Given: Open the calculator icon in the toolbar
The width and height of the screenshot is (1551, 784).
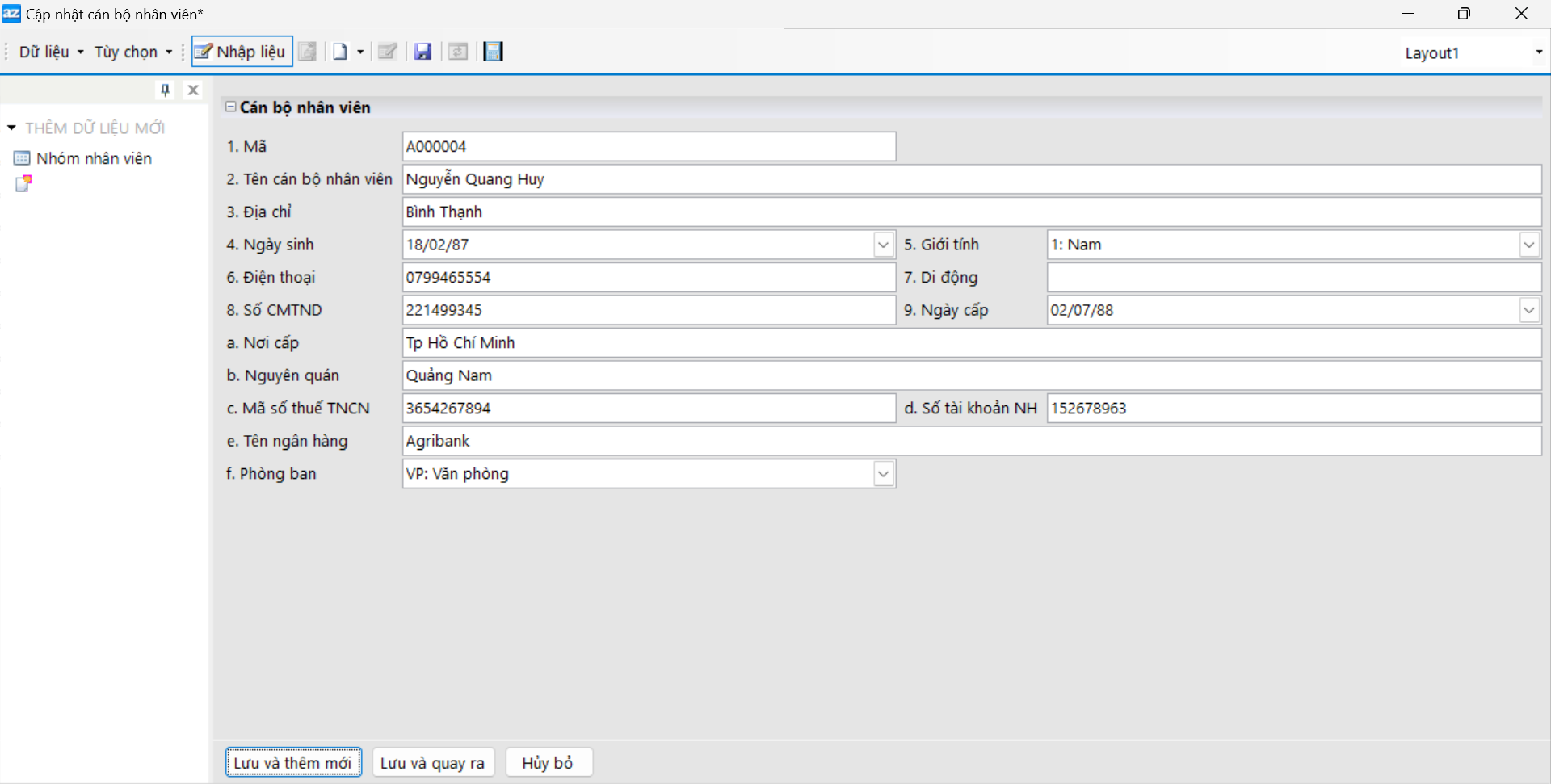Looking at the screenshot, I should (x=493, y=52).
